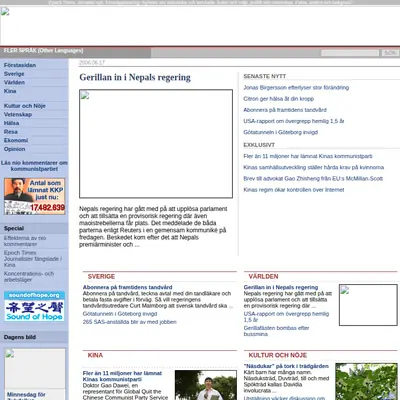Open the Sverige sidebar section
Image resolution: width=400 pixels, height=400 pixels.
(14, 74)
